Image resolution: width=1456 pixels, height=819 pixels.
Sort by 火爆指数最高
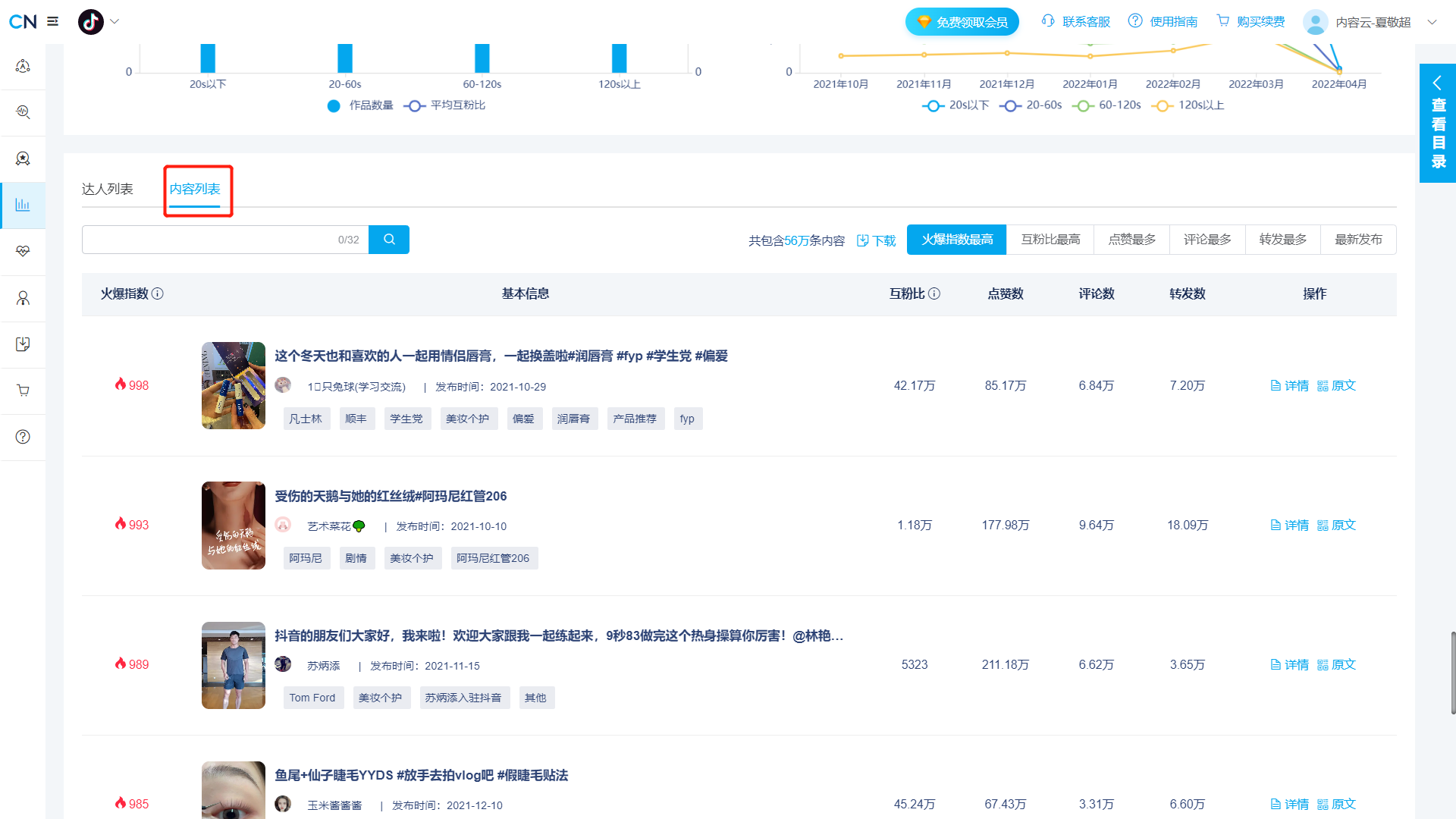point(957,240)
